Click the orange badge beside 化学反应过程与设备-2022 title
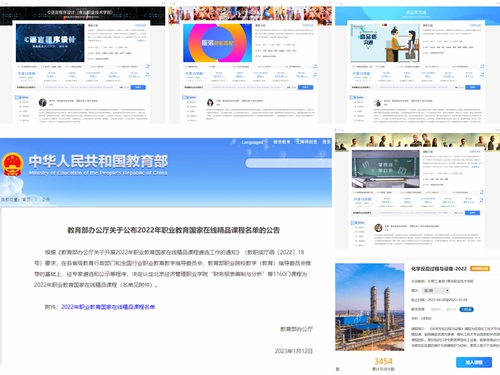500x375 pixels. click(x=480, y=269)
